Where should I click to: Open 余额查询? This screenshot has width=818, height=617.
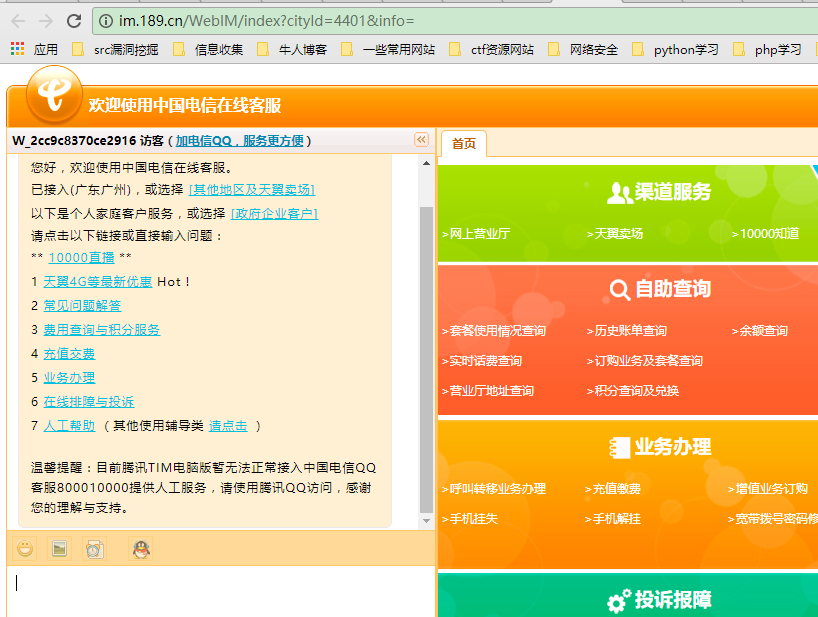760,331
